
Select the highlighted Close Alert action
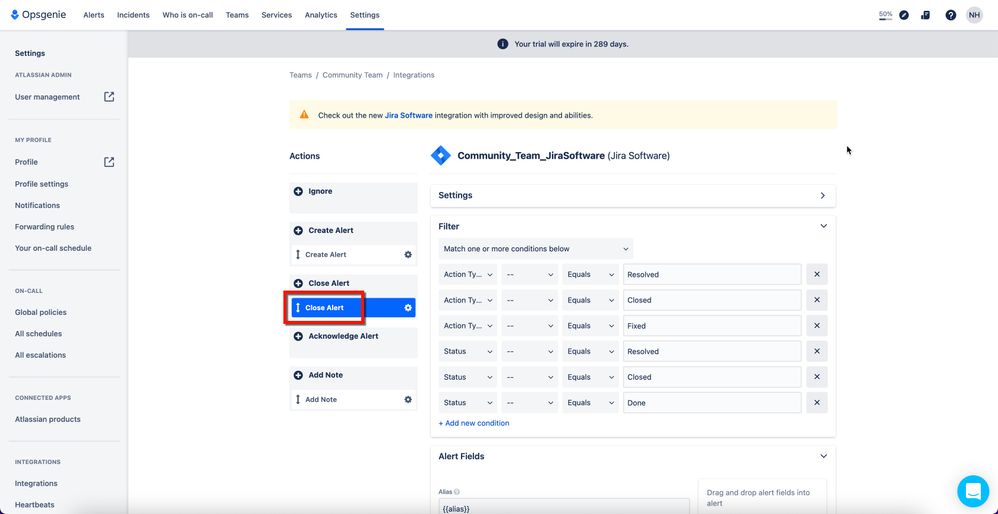click(353, 308)
